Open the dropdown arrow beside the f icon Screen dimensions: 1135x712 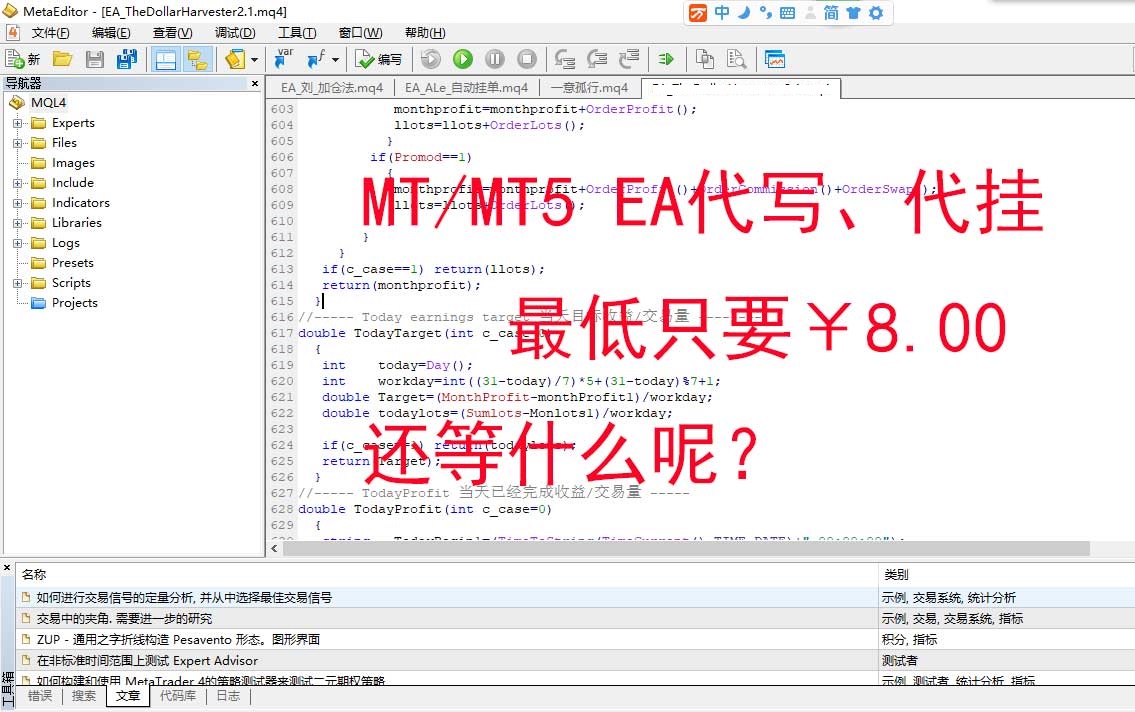pyautogui.click(x=335, y=60)
